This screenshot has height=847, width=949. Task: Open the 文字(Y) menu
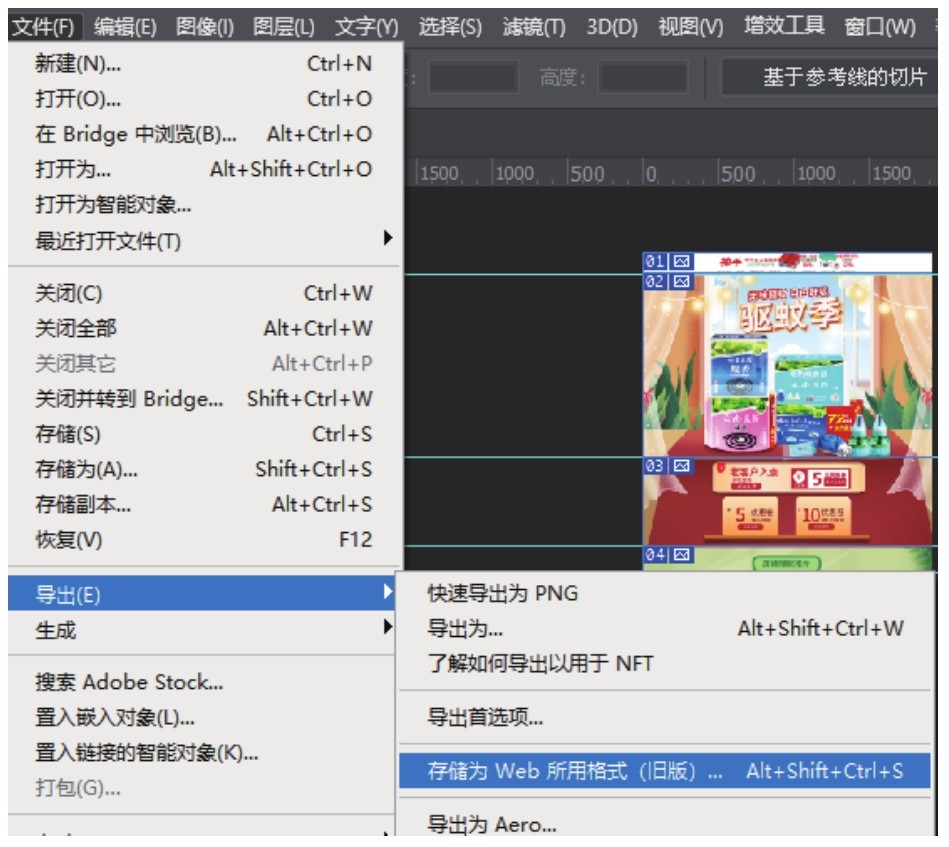pyautogui.click(x=367, y=27)
